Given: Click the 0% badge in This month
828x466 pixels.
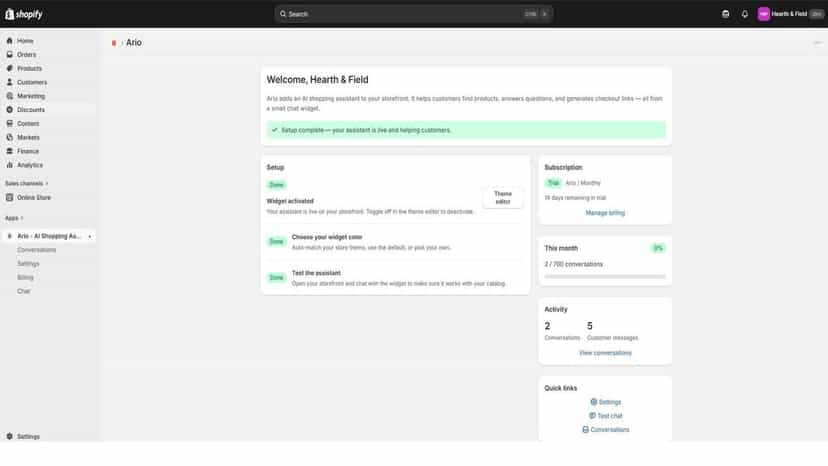Looking at the screenshot, I should 658,248.
